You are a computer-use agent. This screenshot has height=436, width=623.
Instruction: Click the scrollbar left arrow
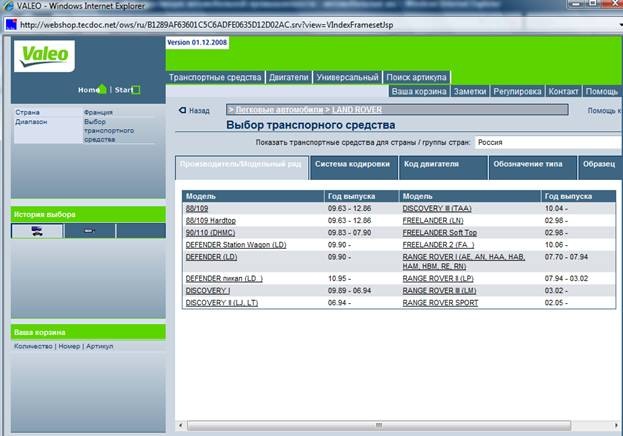point(181,426)
